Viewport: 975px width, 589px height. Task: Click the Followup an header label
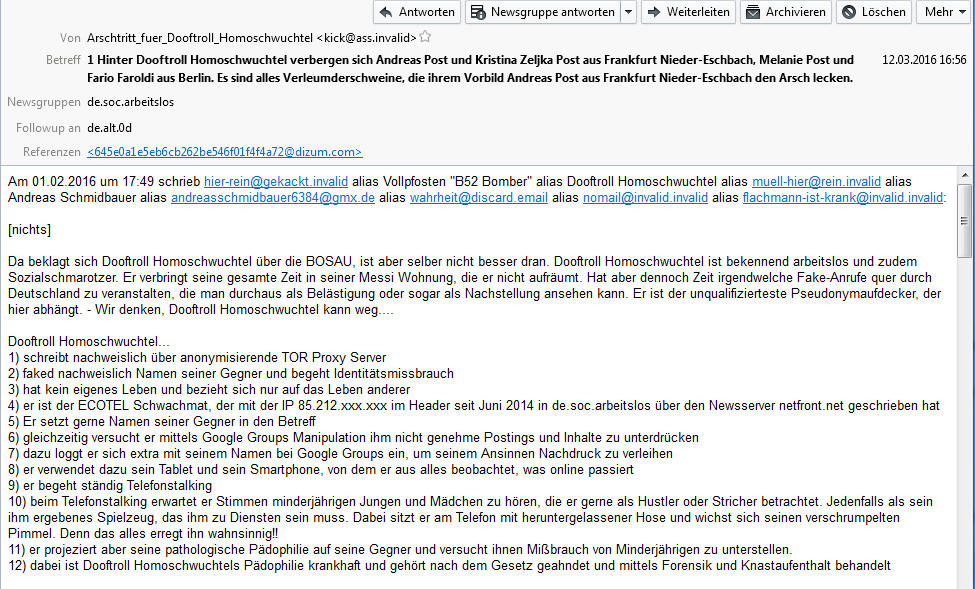(x=49, y=128)
